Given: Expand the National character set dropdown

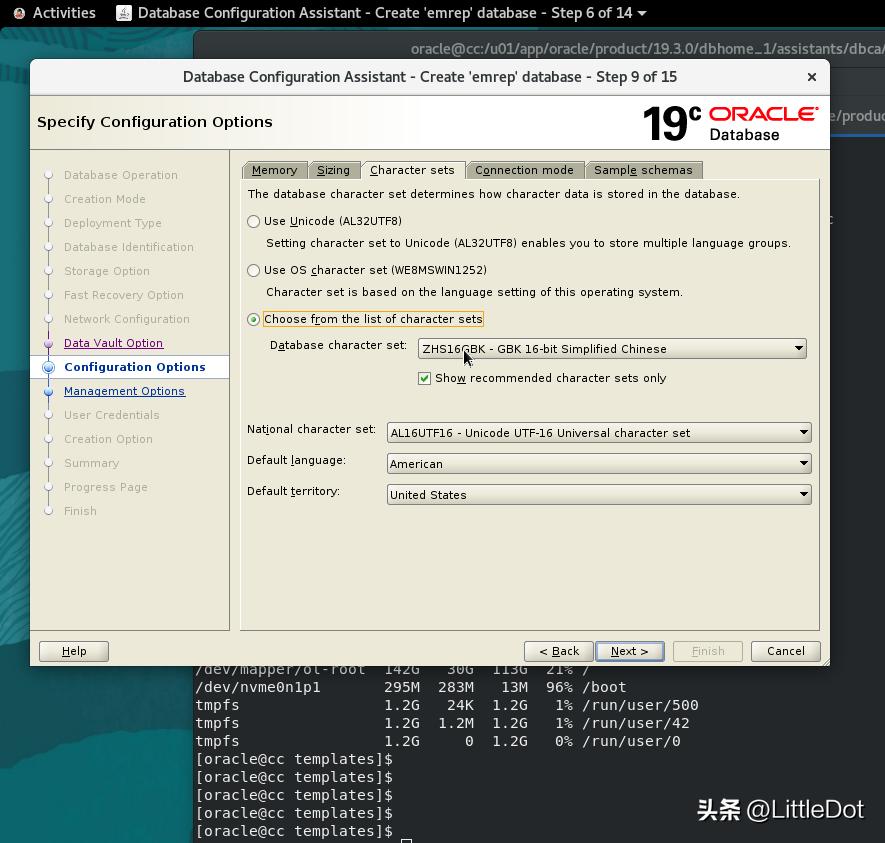Looking at the screenshot, I should tap(599, 433).
